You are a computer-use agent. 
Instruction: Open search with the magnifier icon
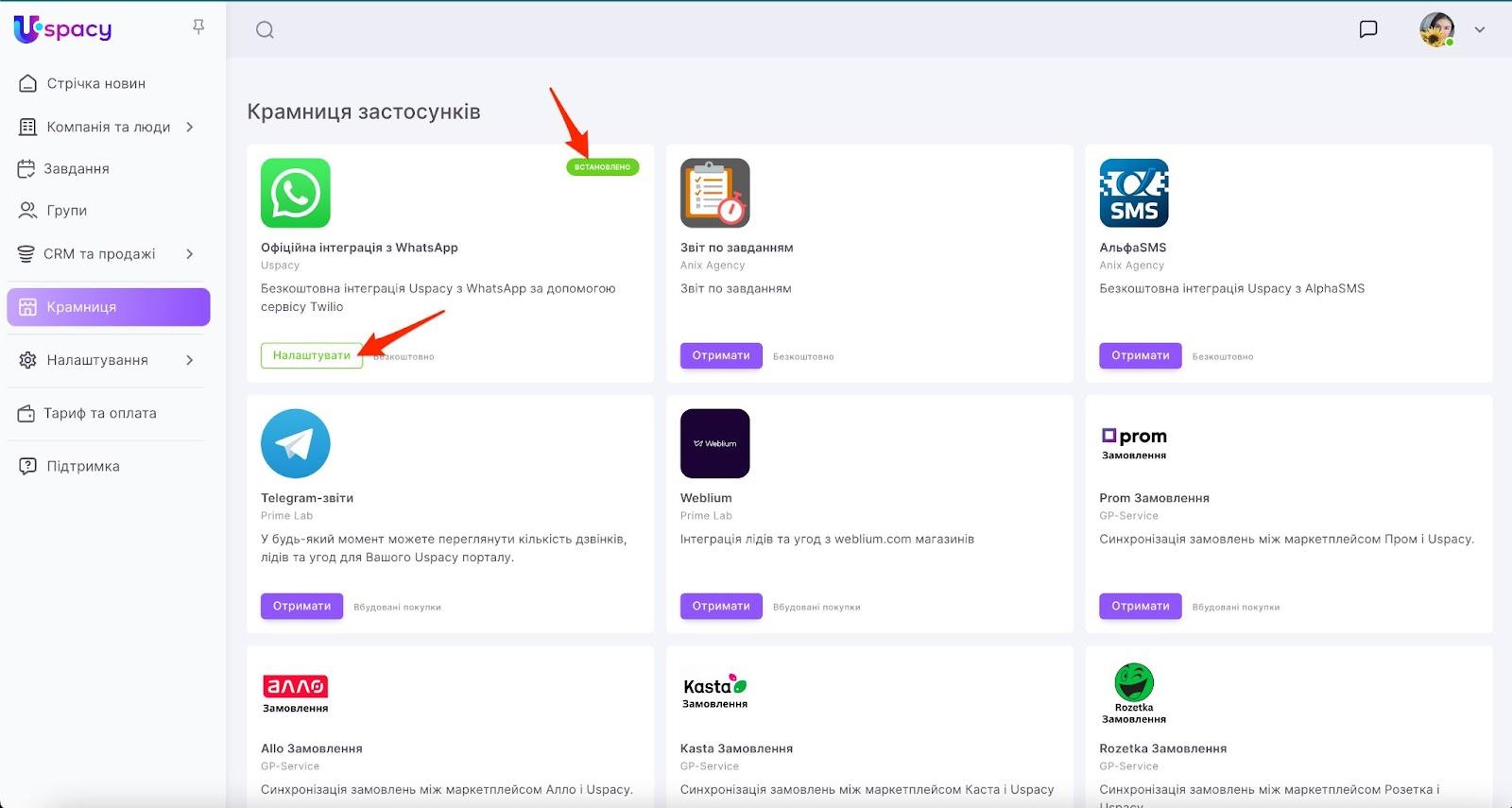click(x=265, y=30)
